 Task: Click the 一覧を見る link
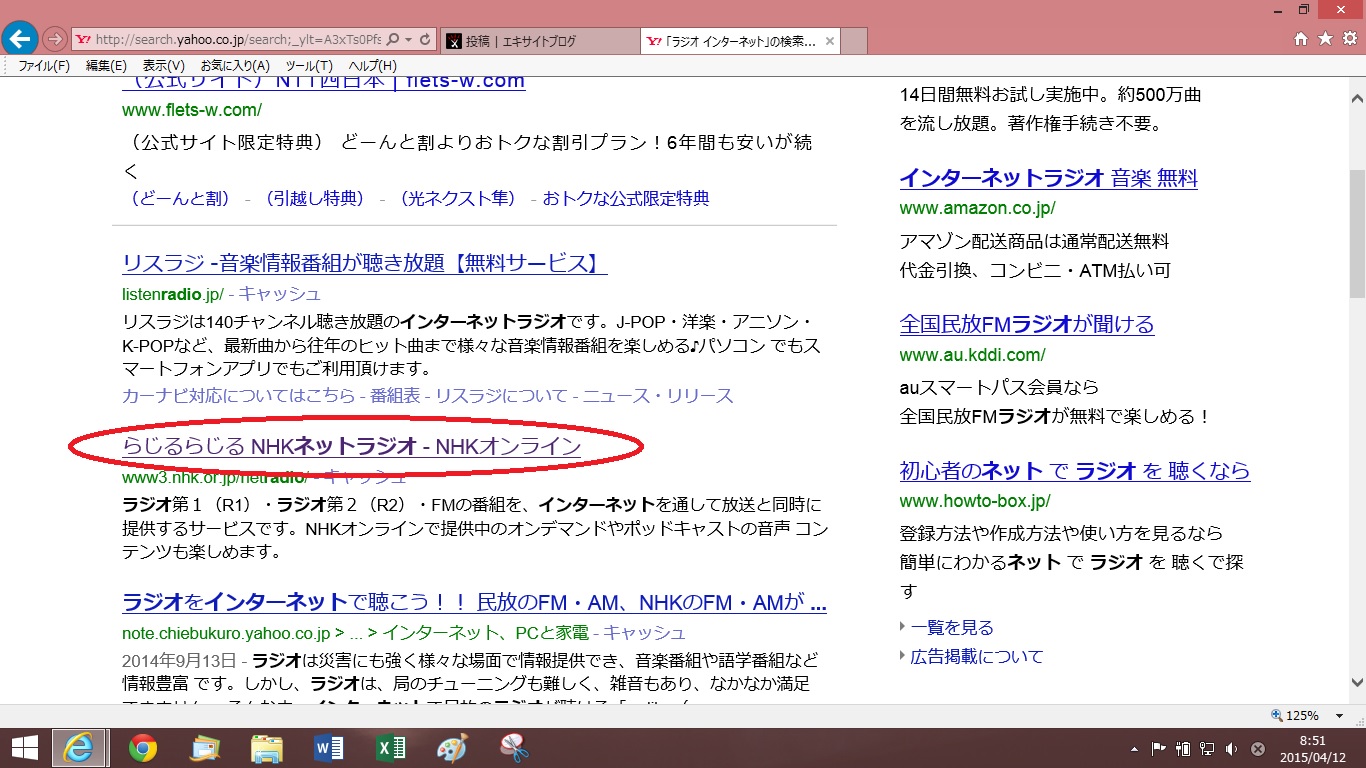pyautogui.click(x=952, y=627)
